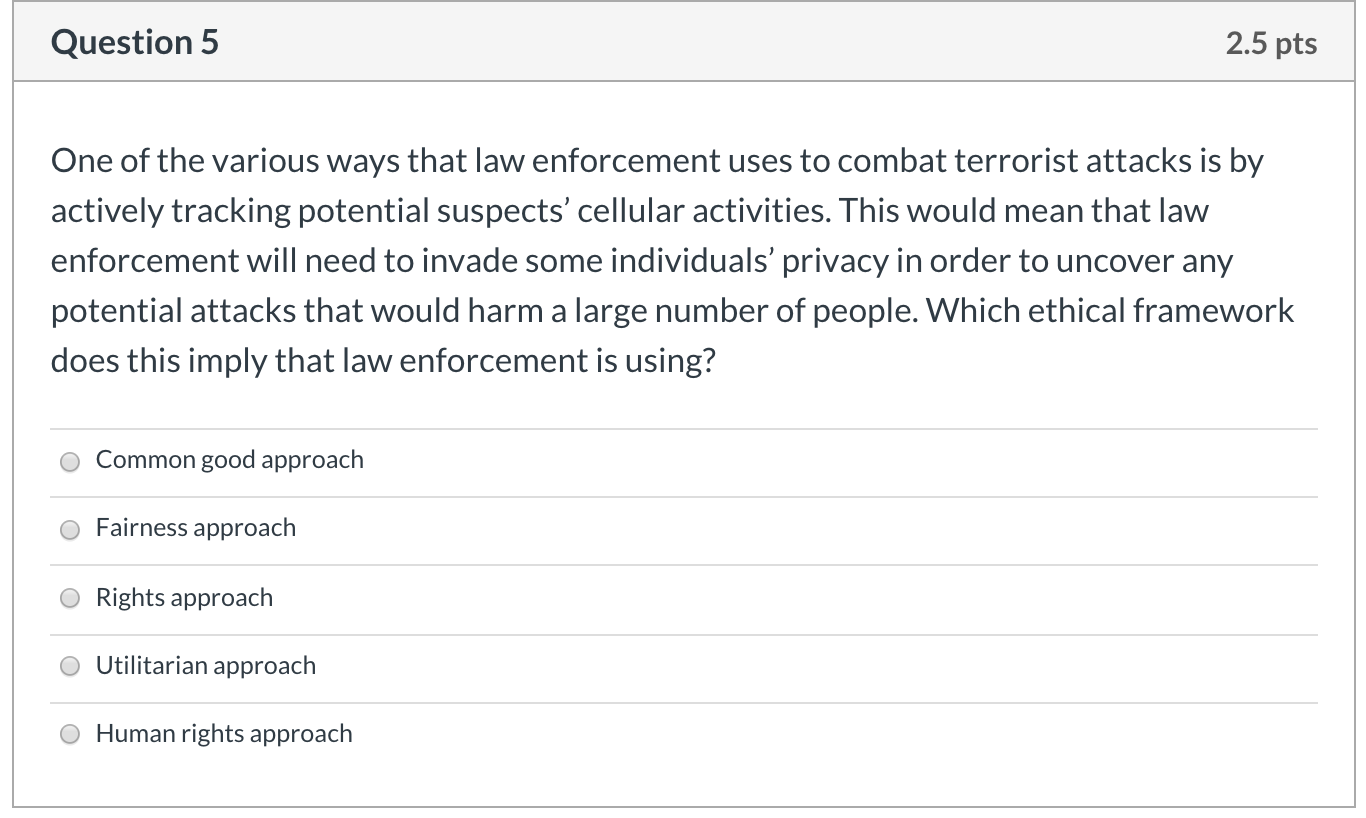Click the Rights approach answer label
1366x818 pixels.
coord(184,597)
